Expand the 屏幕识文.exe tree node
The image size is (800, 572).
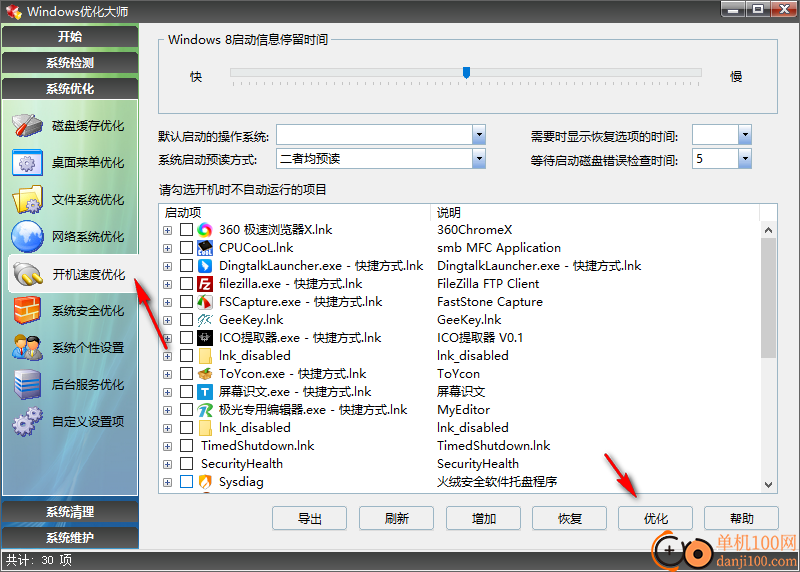click(x=167, y=392)
